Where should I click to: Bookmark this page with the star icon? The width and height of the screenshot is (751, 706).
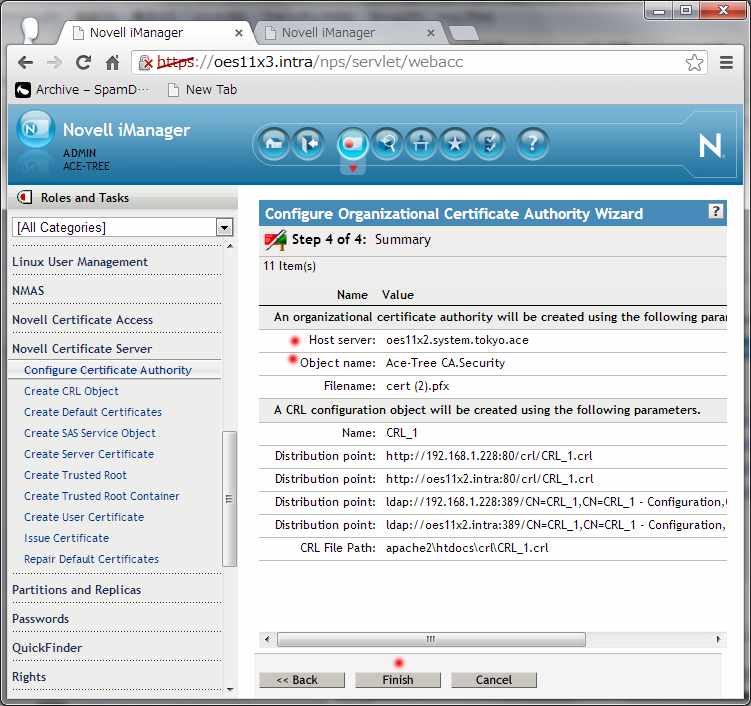[694, 62]
